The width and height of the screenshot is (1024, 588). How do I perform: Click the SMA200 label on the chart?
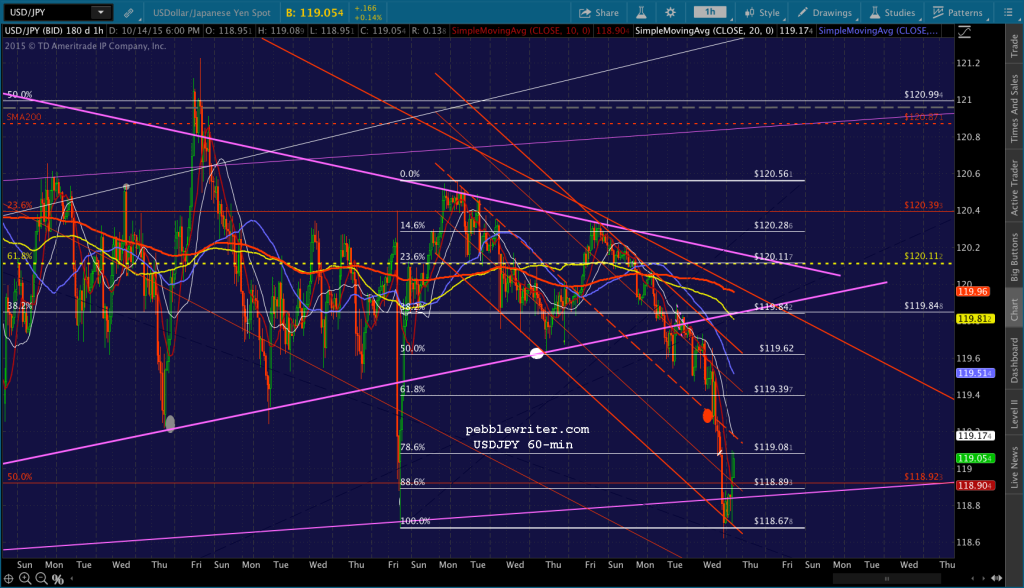[24, 117]
